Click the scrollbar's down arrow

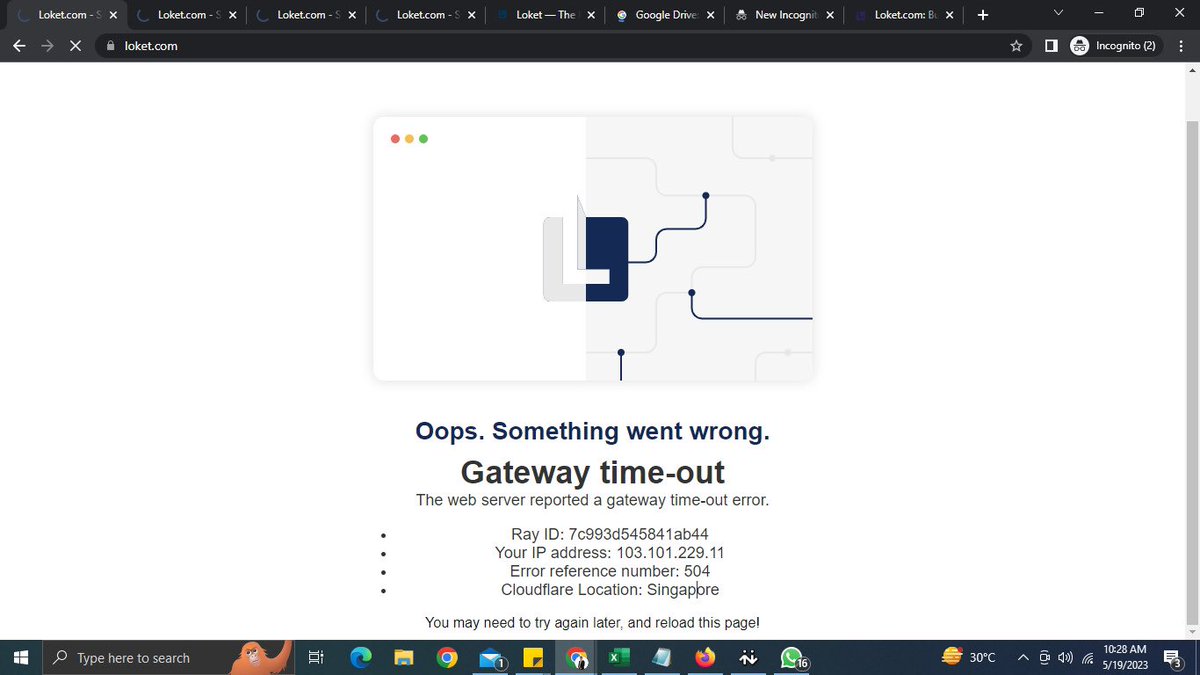pos(1191,631)
